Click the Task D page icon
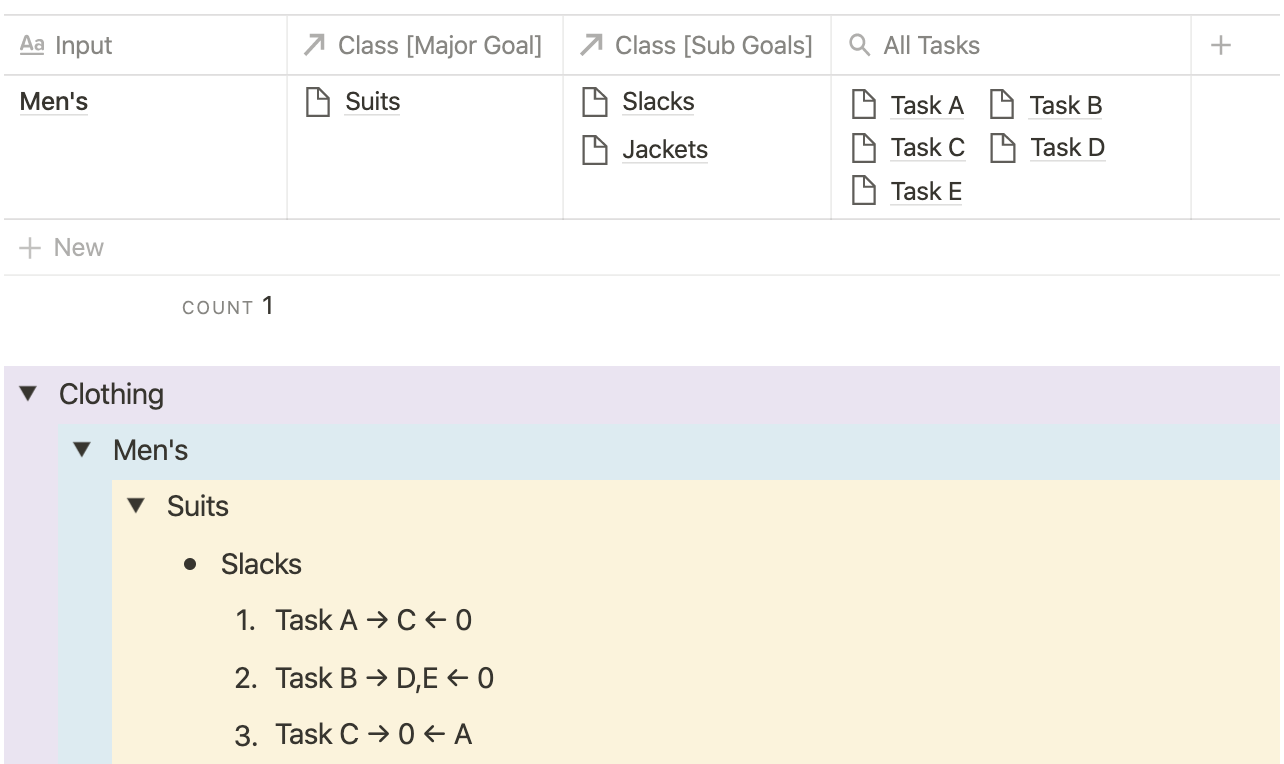The height and width of the screenshot is (764, 1284). pyautogui.click(x=1002, y=148)
